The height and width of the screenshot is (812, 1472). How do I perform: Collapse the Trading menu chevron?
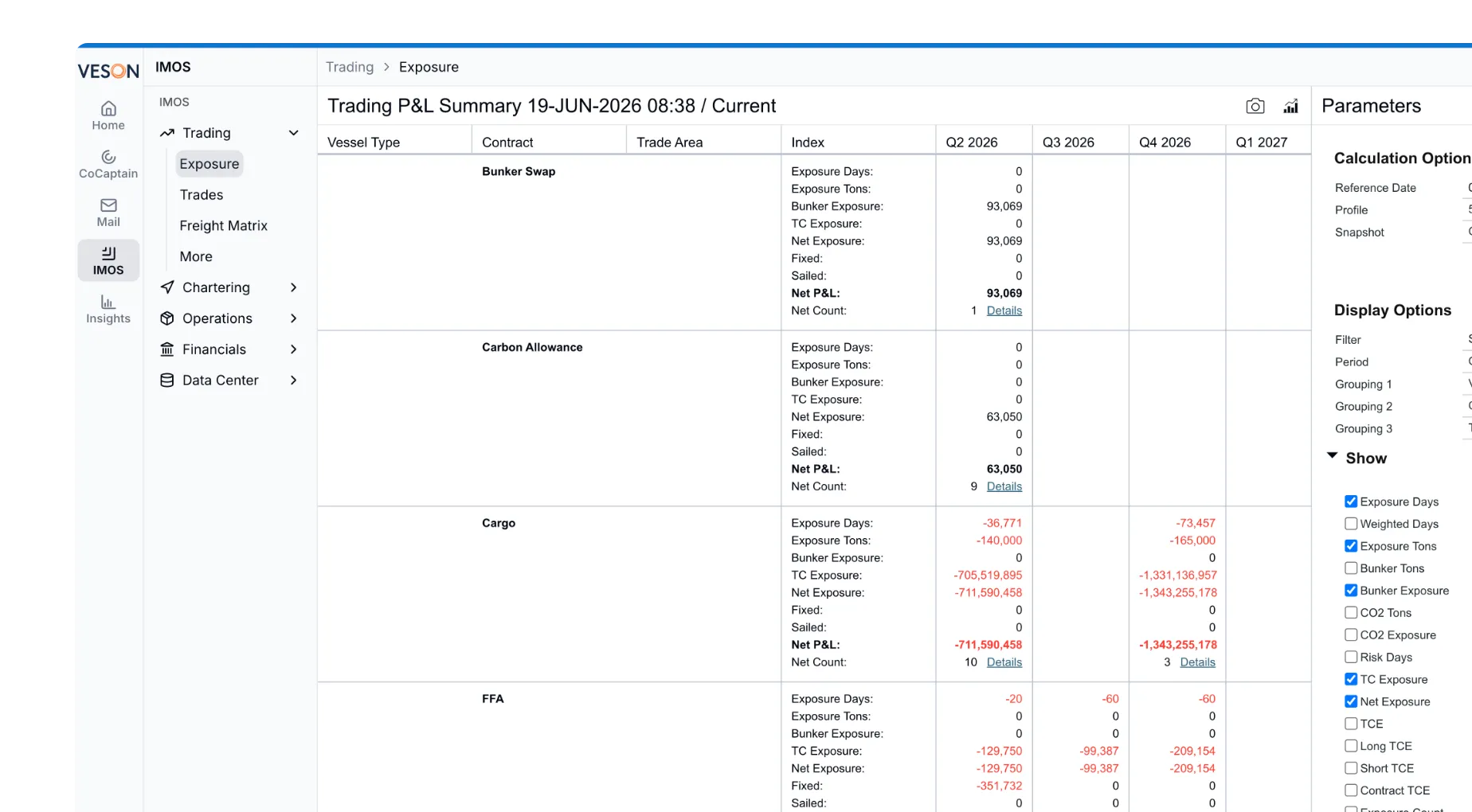[294, 133]
